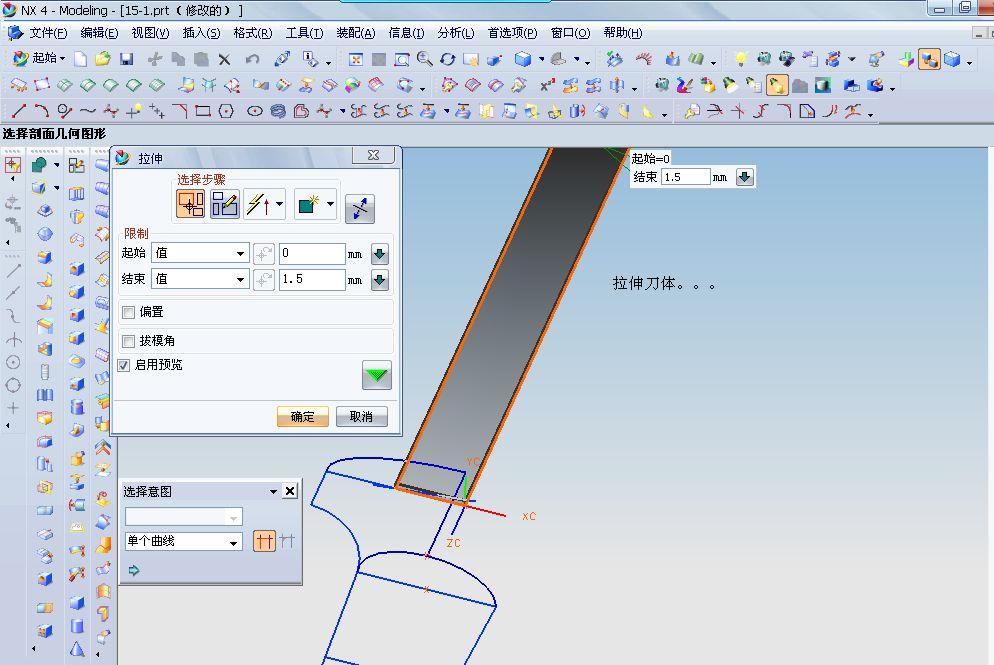
Task: Click the Undo arrow icon
Action: coord(252,59)
